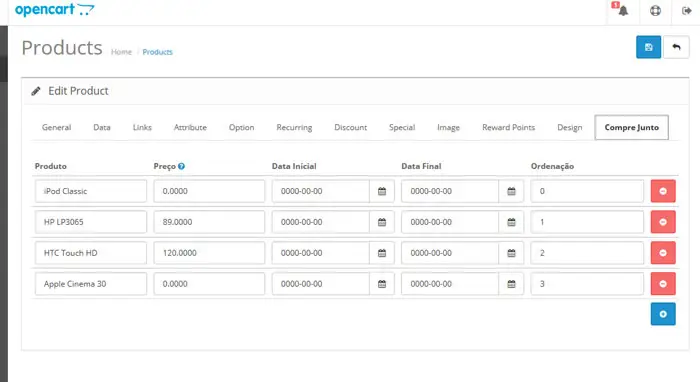Click the Ordenação field with value 0

[x=587, y=191]
